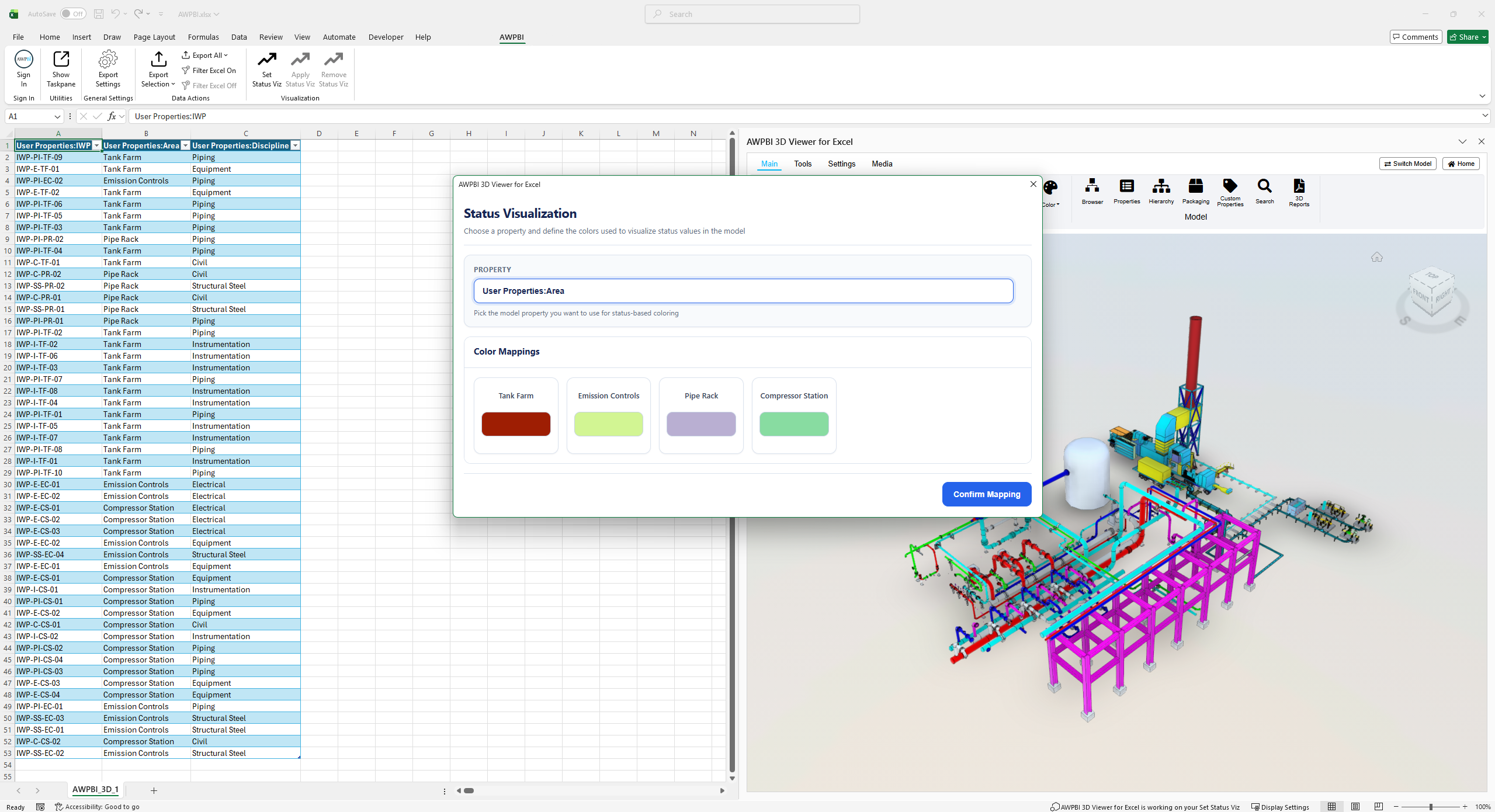The width and height of the screenshot is (1495, 812).
Task: Toggle the AutoSave switch
Action: coord(73,14)
